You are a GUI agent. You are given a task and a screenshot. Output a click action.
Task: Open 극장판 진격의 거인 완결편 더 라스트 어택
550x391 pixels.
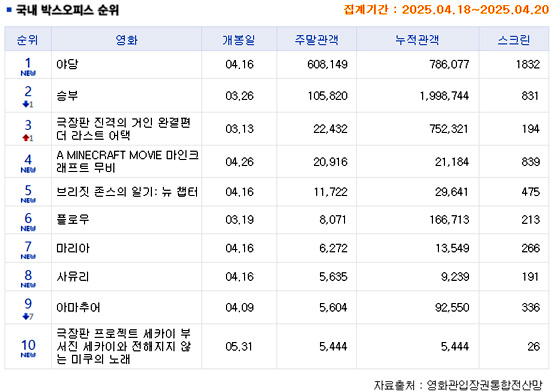click(x=123, y=129)
